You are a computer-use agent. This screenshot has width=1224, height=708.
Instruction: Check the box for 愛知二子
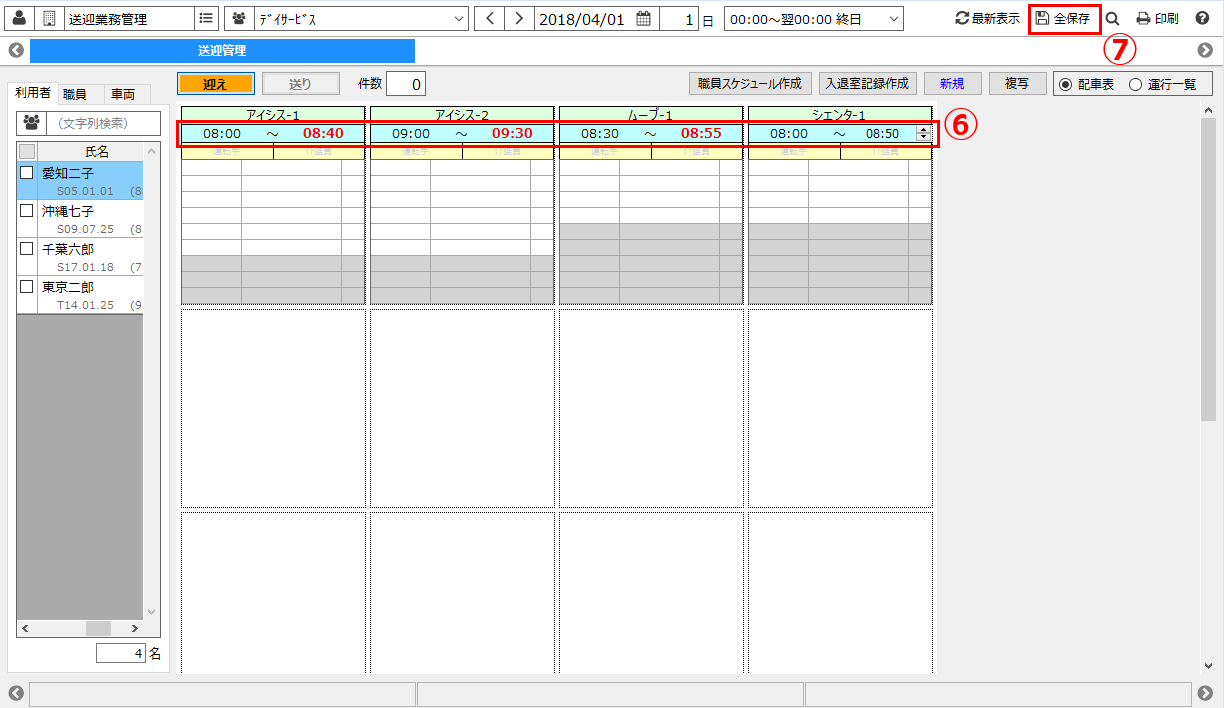(27, 173)
